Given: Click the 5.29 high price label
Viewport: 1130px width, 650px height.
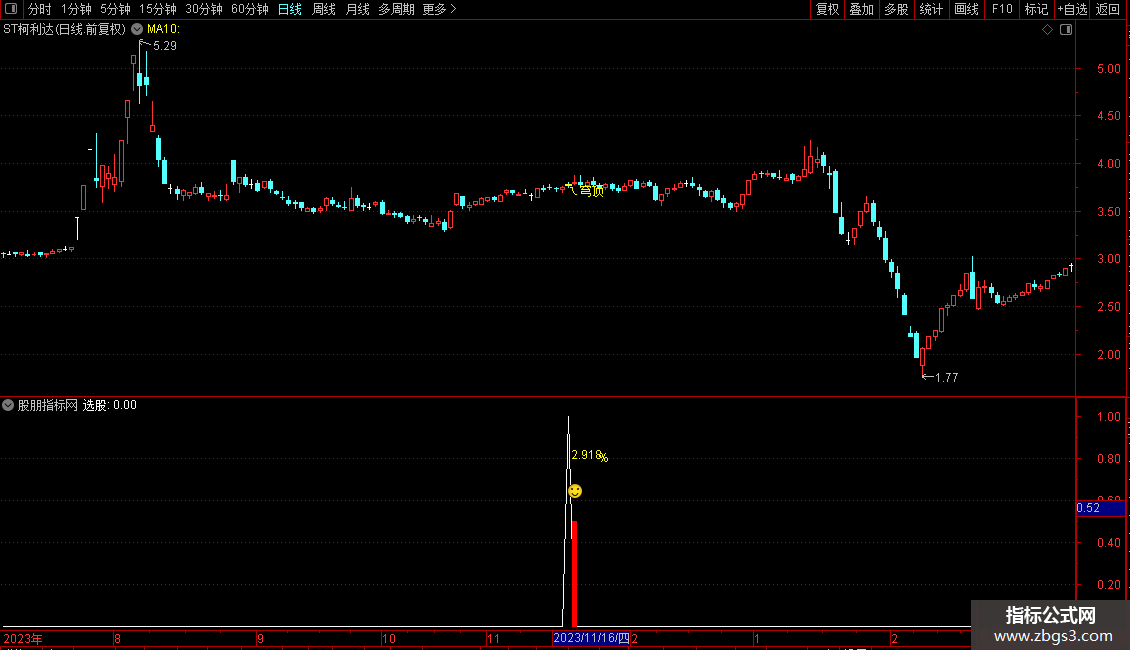Looking at the screenshot, I should (x=164, y=45).
